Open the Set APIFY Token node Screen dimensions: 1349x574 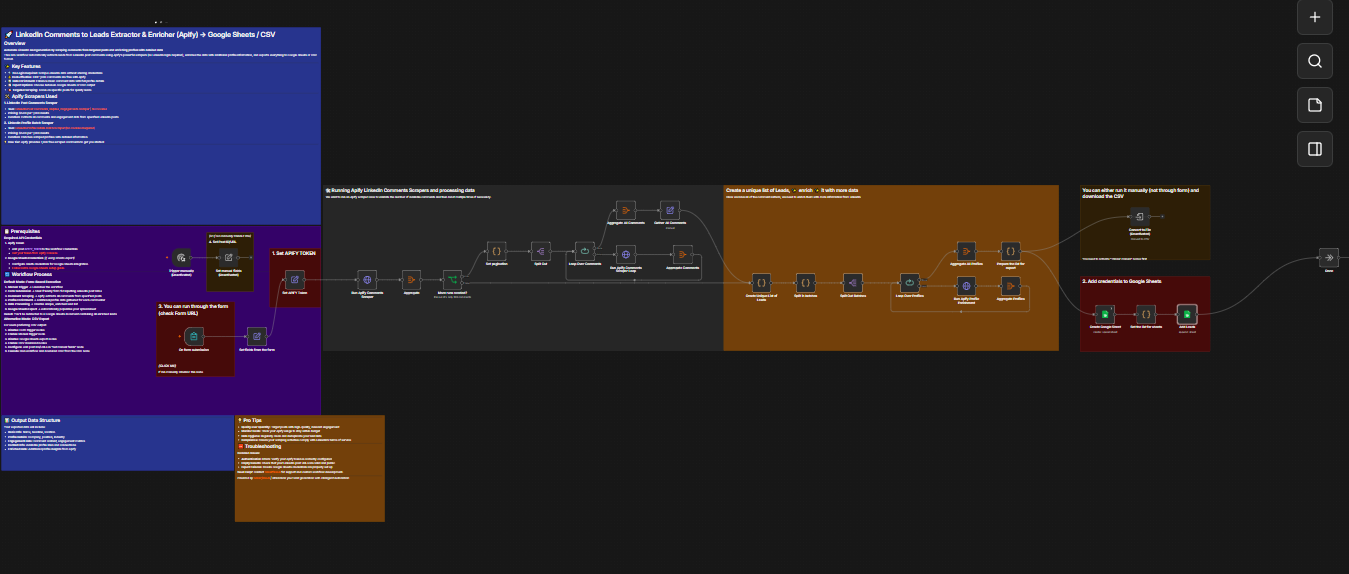point(294,279)
